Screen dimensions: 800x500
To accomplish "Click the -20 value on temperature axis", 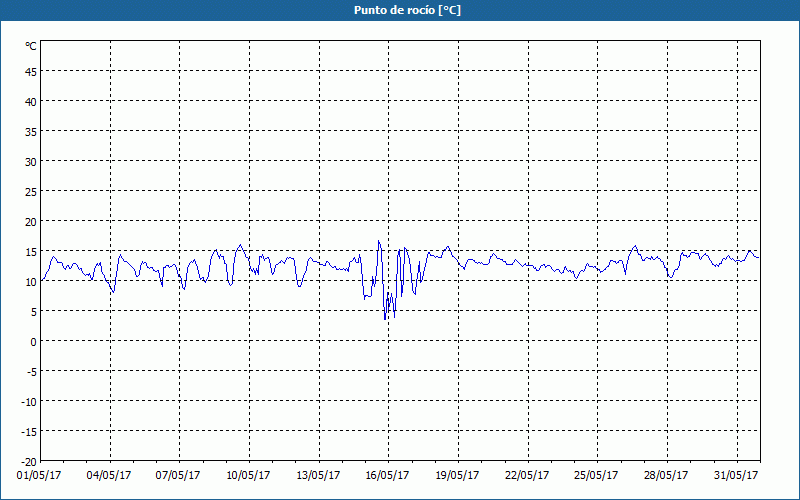I will (29, 462).
